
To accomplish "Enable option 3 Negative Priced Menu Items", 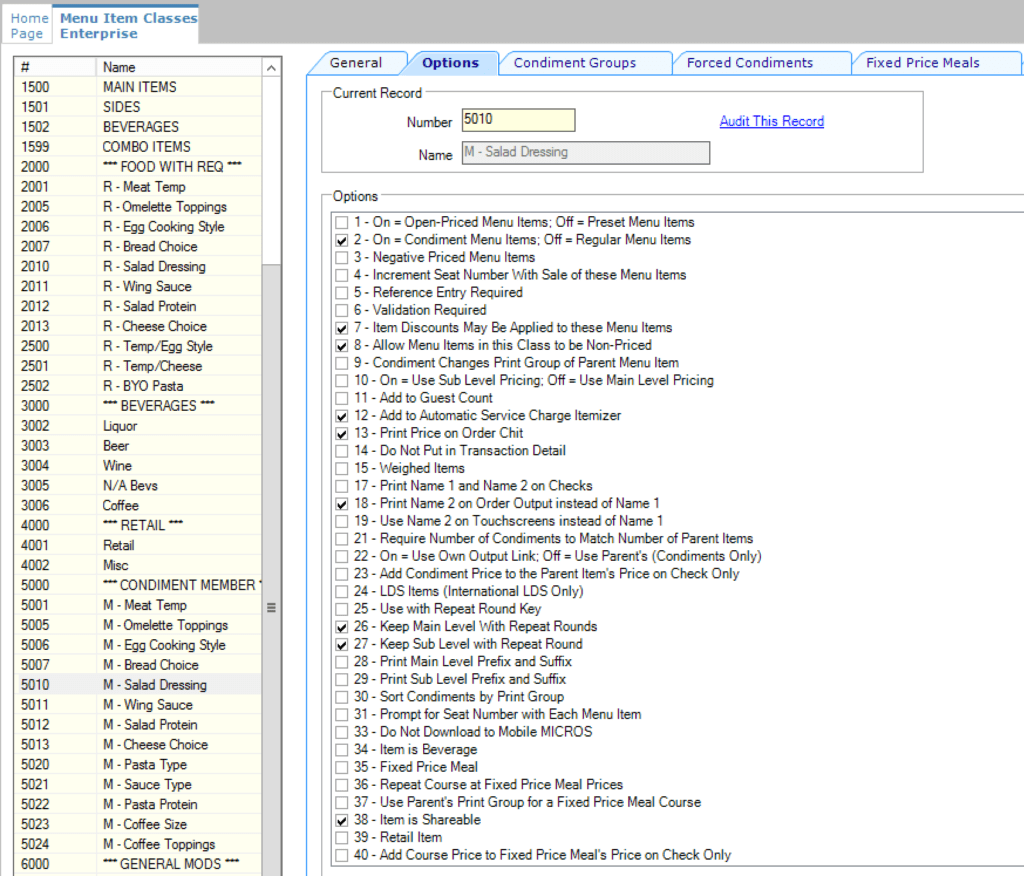I will pyautogui.click(x=342, y=258).
